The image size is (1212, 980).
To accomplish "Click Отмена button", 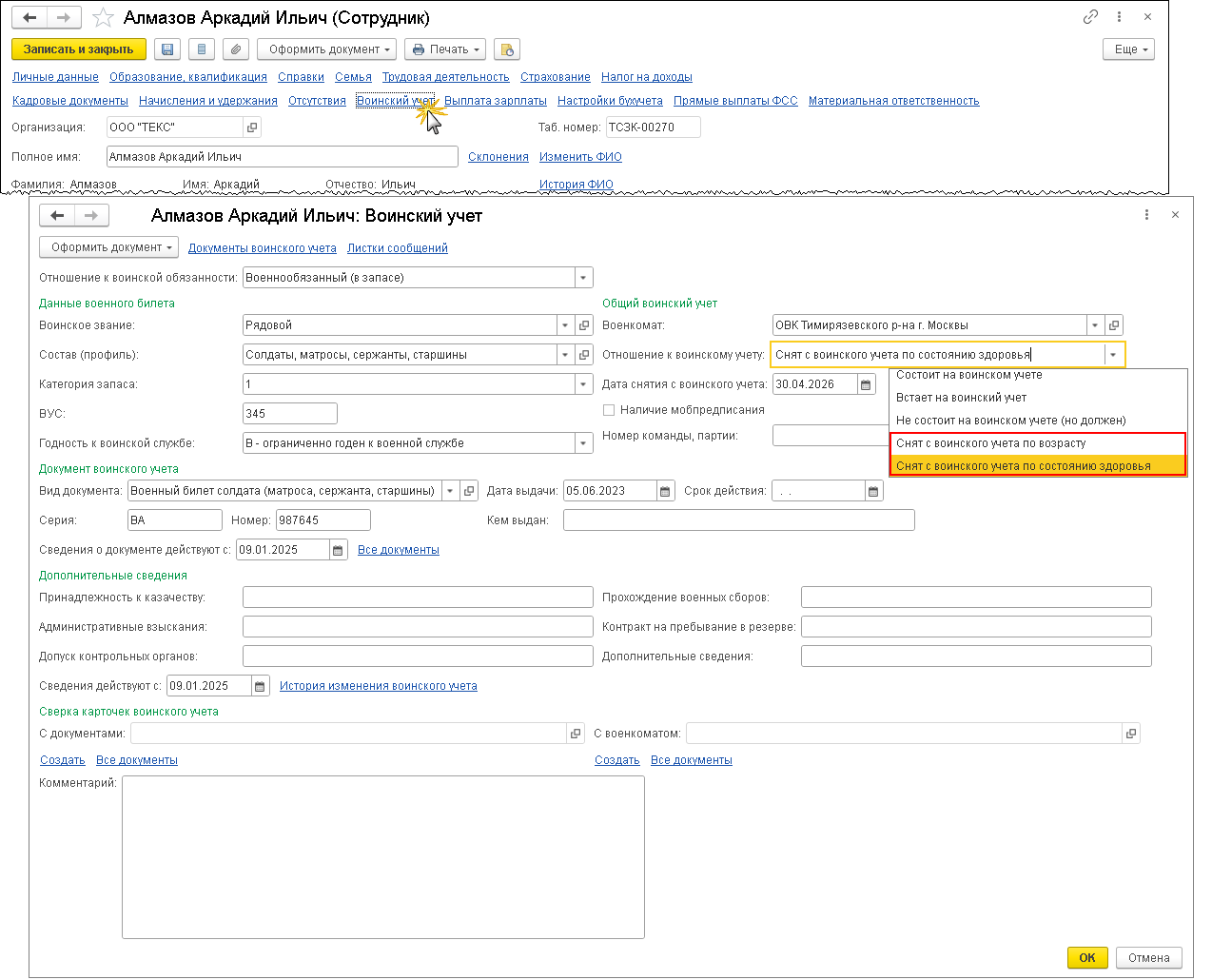I will 1149,958.
